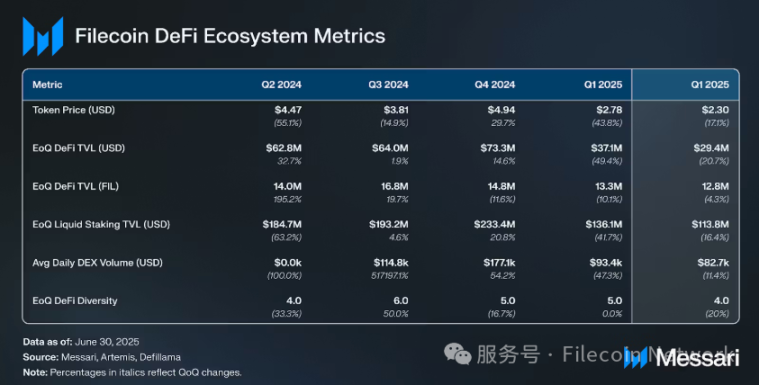
Task: Click the DeFi TVL value '$64.0M'
Action: coord(390,148)
